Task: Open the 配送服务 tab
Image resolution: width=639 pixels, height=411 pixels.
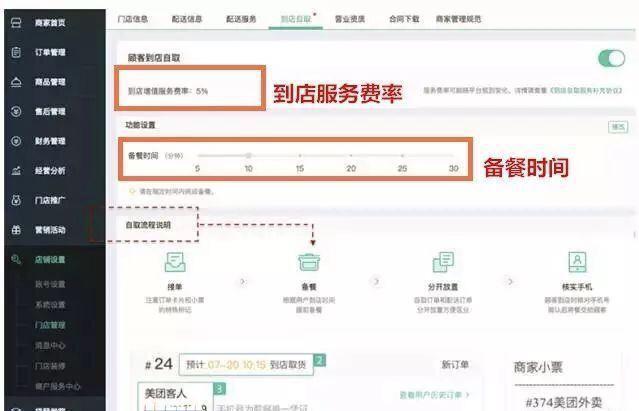Action: [241, 19]
